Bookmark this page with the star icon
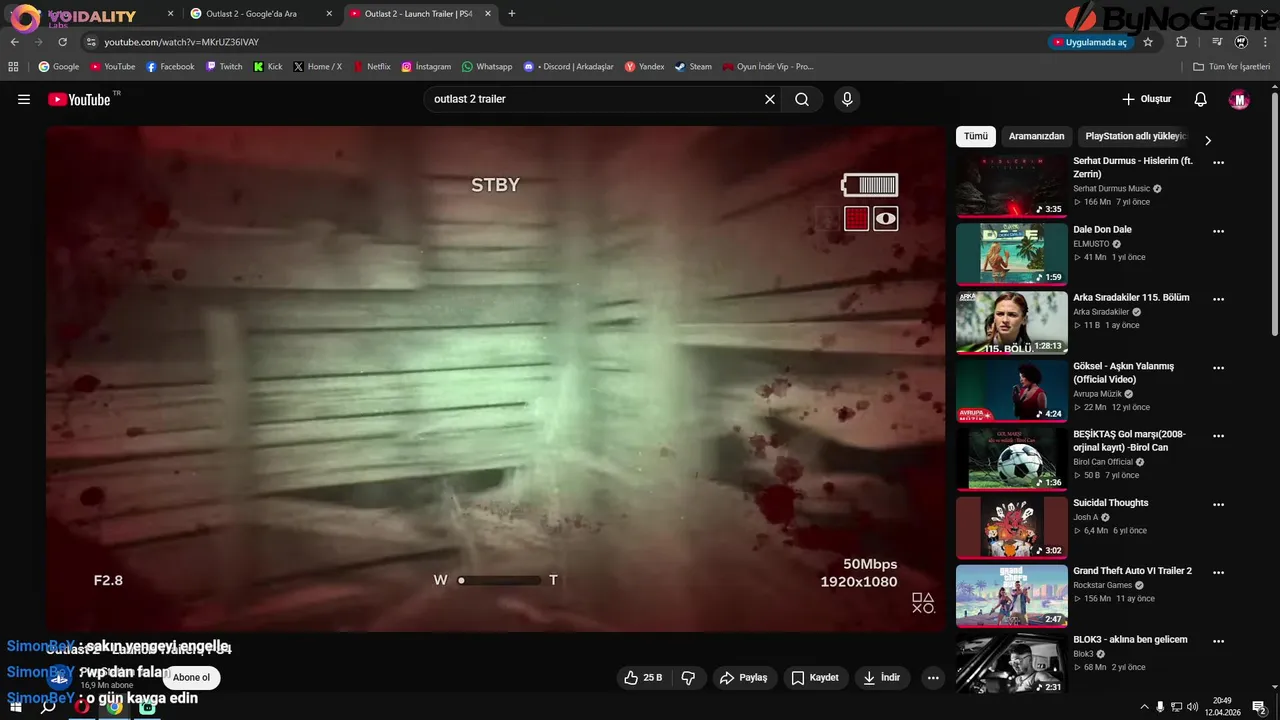The image size is (1280, 720). tap(1148, 42)
